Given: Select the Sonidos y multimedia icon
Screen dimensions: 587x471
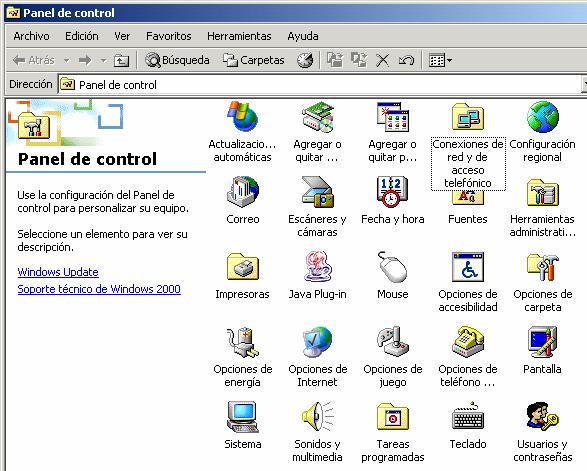Looking at the screenshot, I should click(x=317, y=417).
